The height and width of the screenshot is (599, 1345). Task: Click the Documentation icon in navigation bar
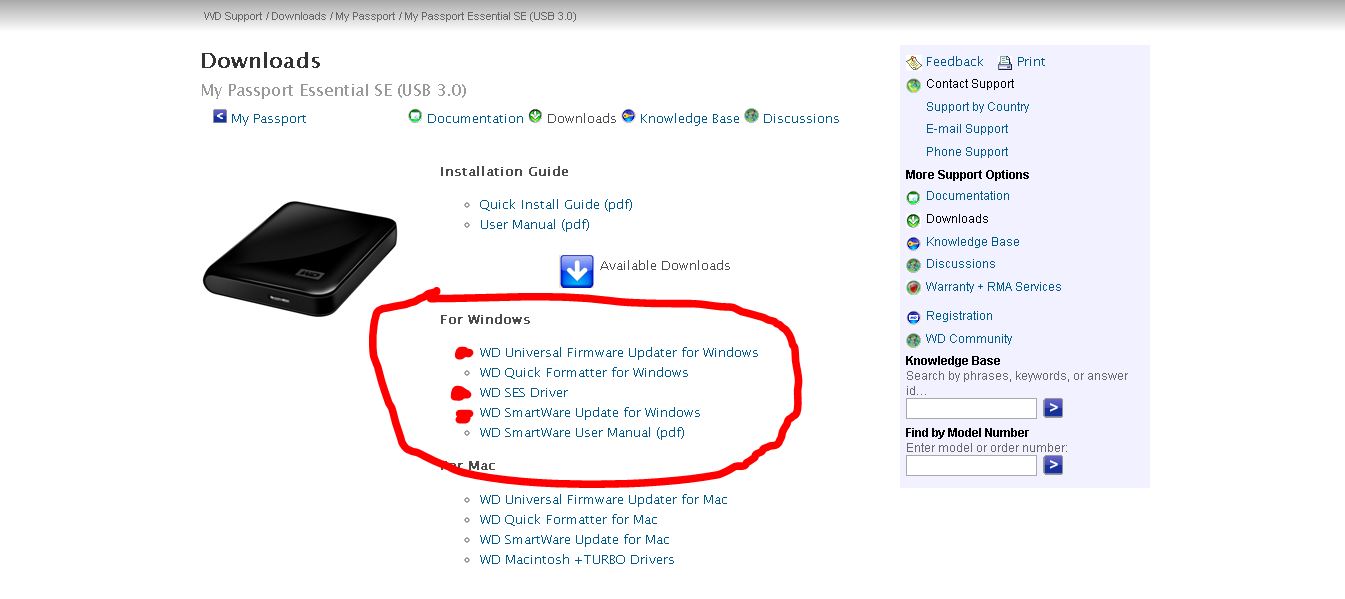(x=415, y=116)
